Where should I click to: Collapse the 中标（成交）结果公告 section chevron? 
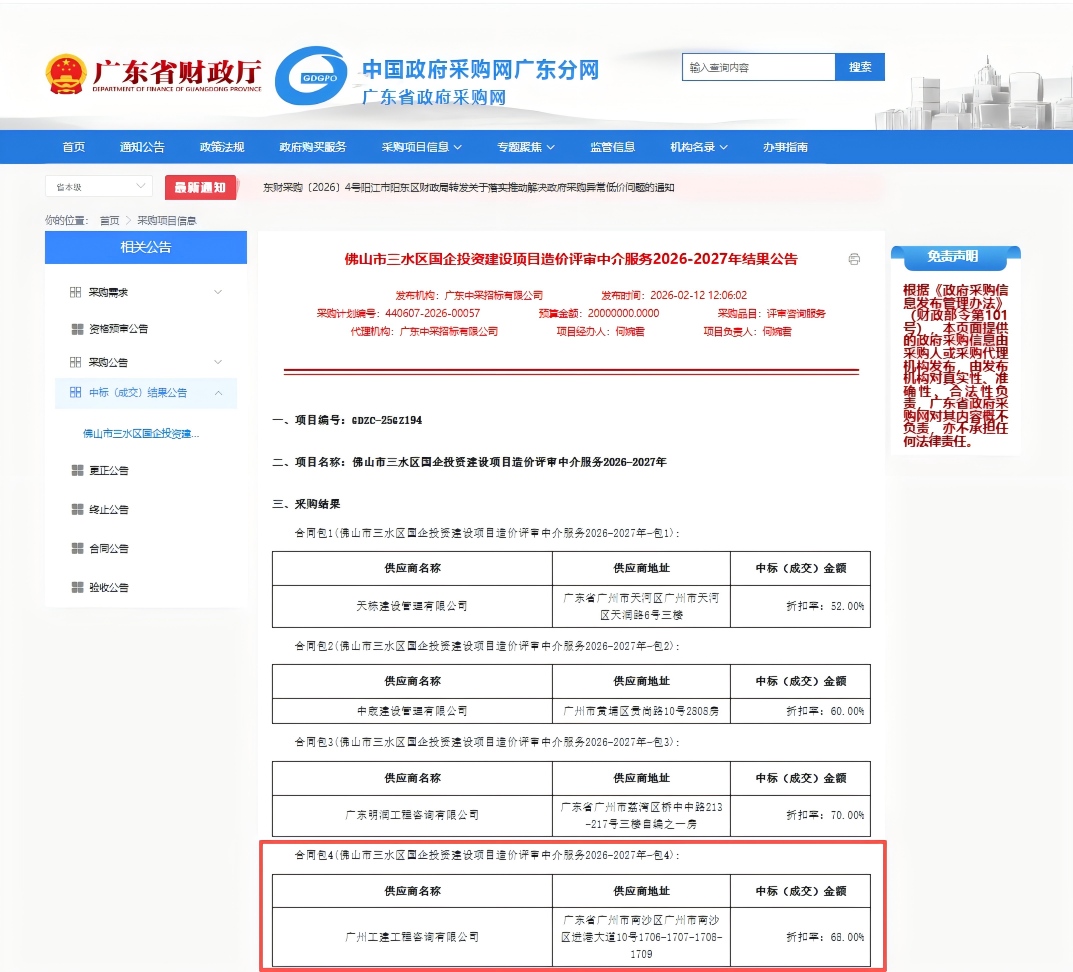click(218, 393)
